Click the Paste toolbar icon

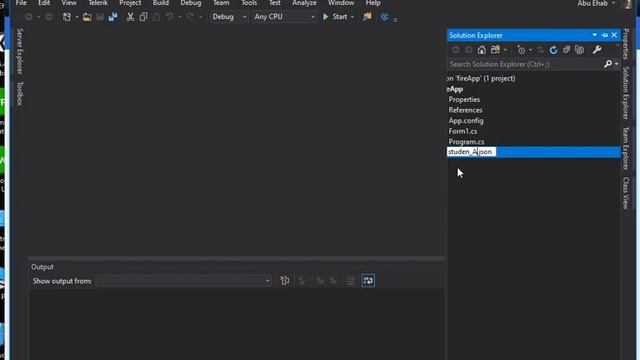pos(156,17)
